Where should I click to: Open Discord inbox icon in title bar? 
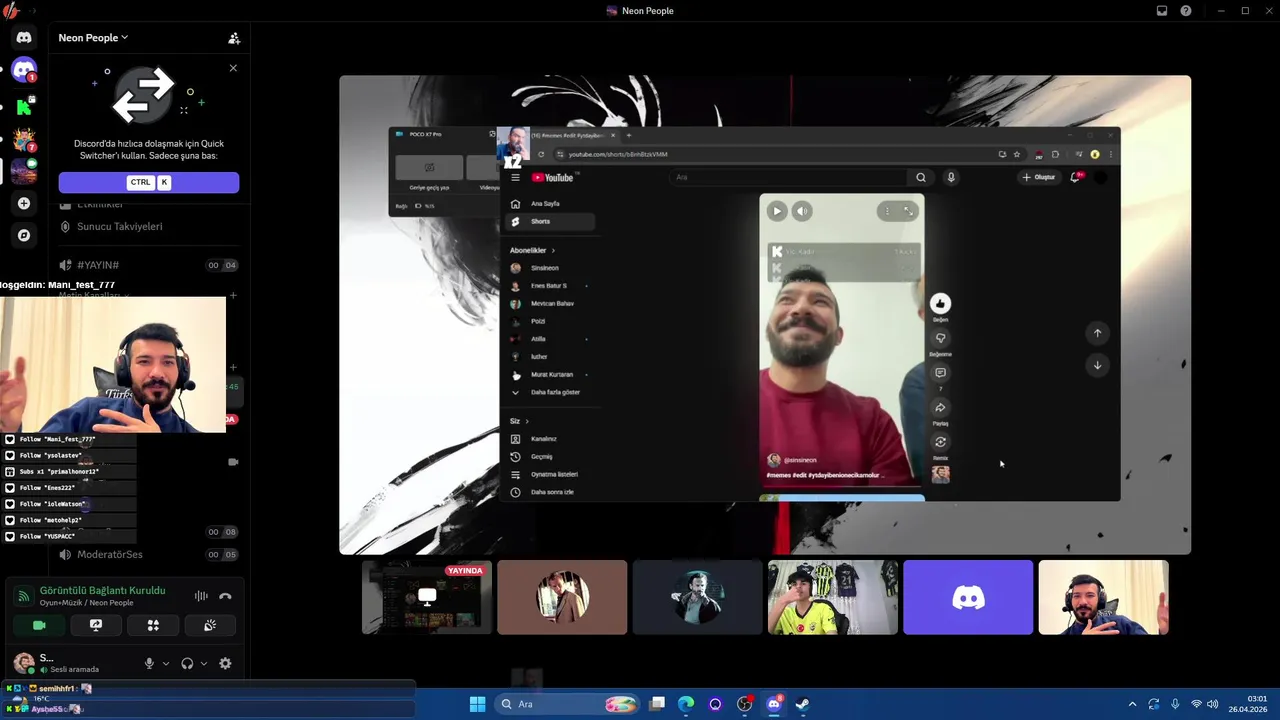click(x=1161, y=11)
